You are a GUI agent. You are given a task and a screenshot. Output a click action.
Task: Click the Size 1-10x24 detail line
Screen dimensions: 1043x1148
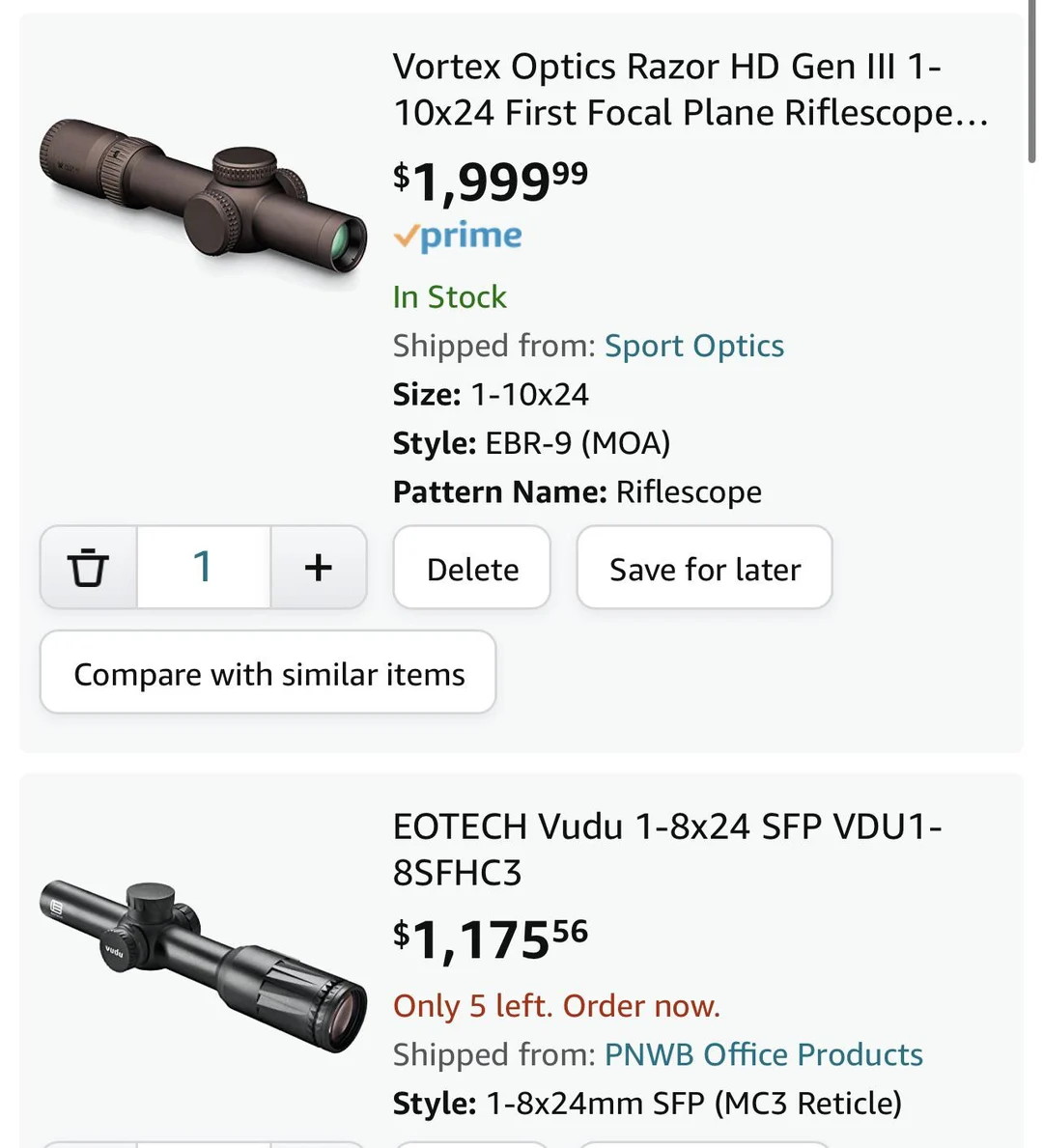tap(491, 395)
